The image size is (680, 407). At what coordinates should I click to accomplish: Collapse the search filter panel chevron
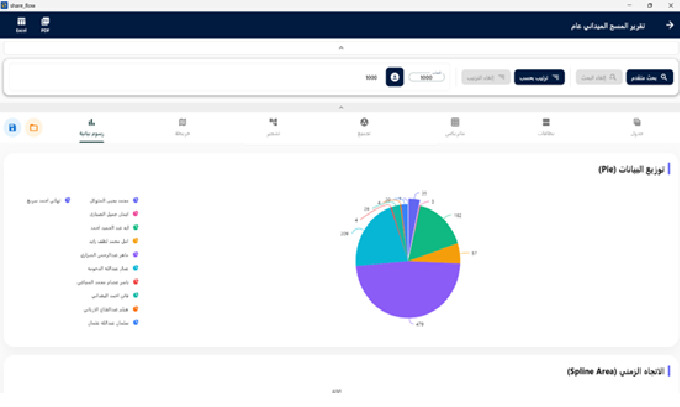pos(341,107)
